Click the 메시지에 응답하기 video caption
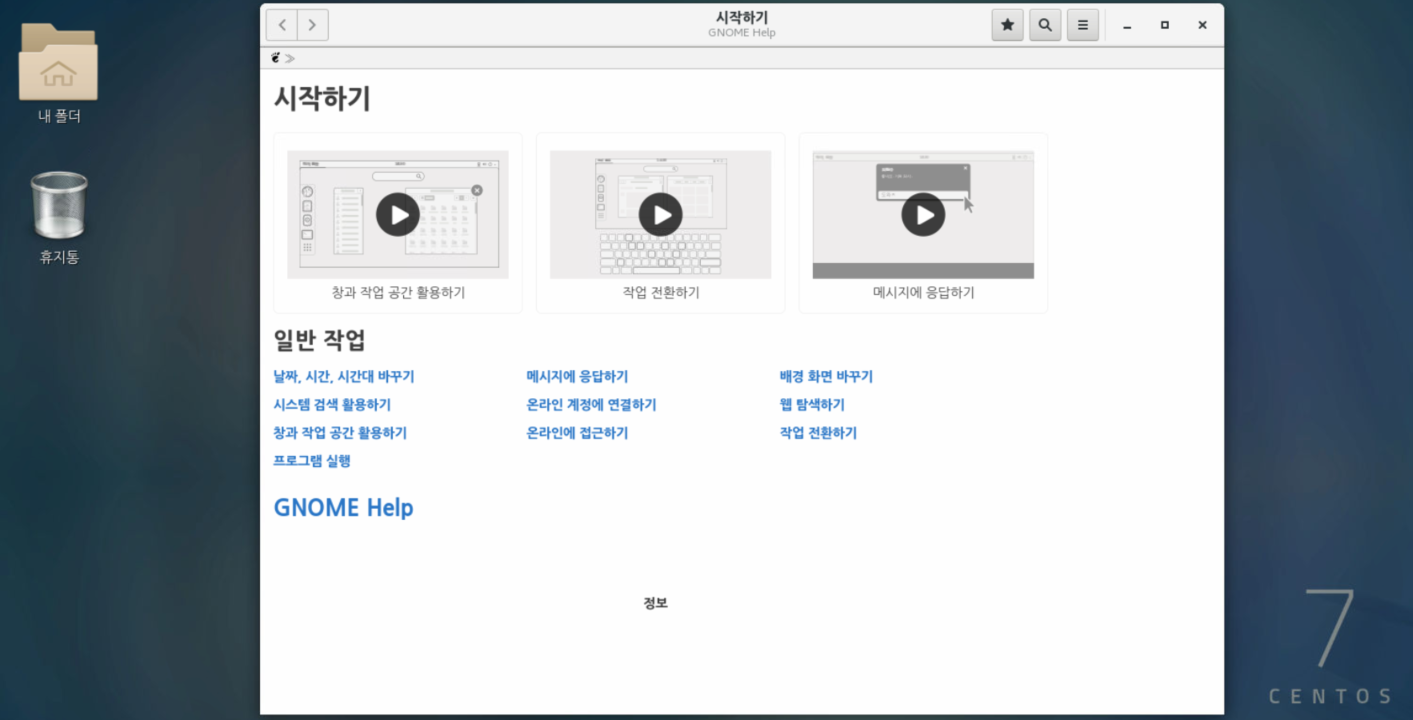Screen dimensions: 1413x720 923,293
